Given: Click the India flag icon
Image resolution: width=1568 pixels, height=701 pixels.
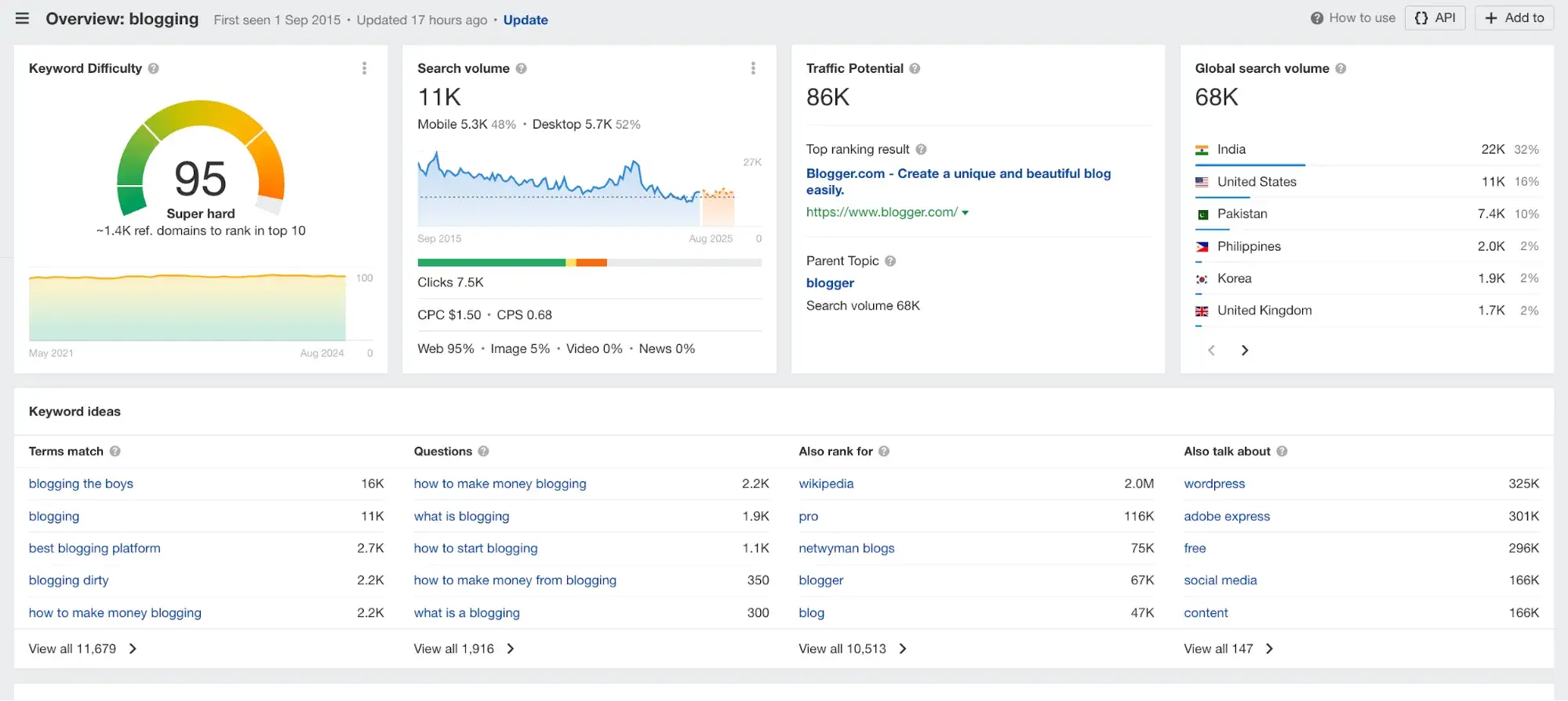Looking at the screenshot, I should [1202, 150].
